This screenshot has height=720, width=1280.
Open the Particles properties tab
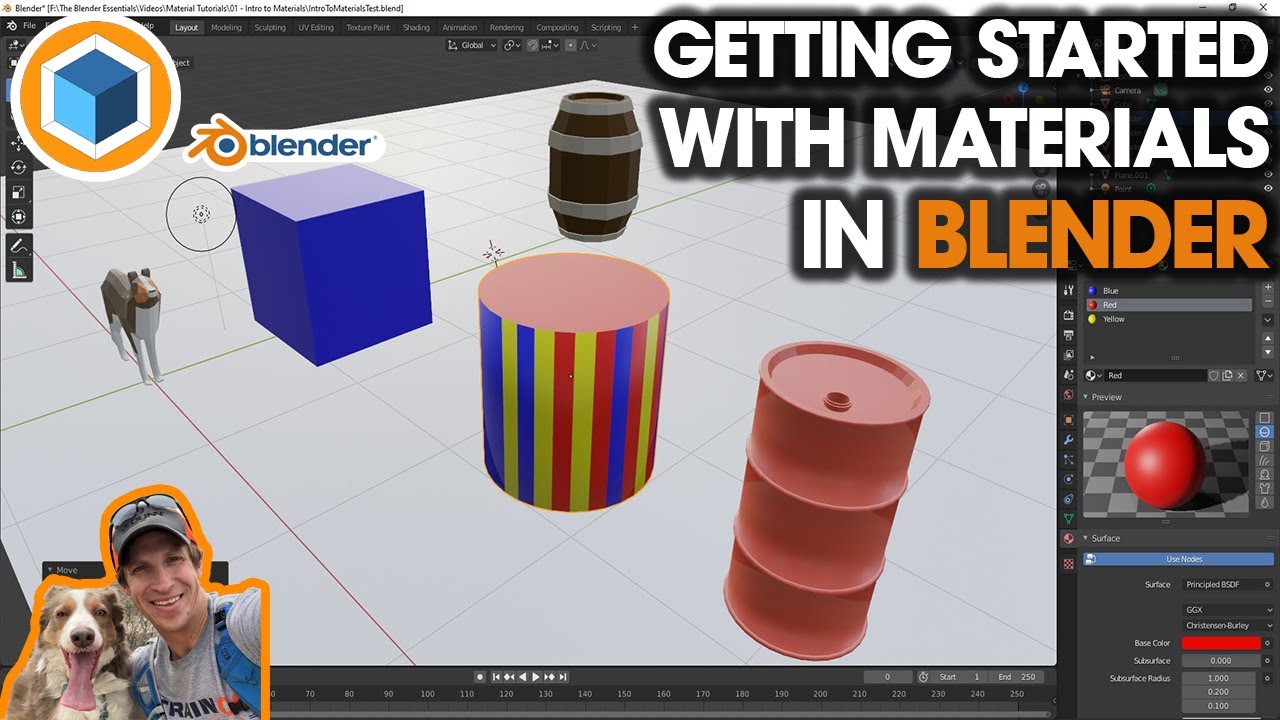pyautogui.click(x=1068, y=459)
